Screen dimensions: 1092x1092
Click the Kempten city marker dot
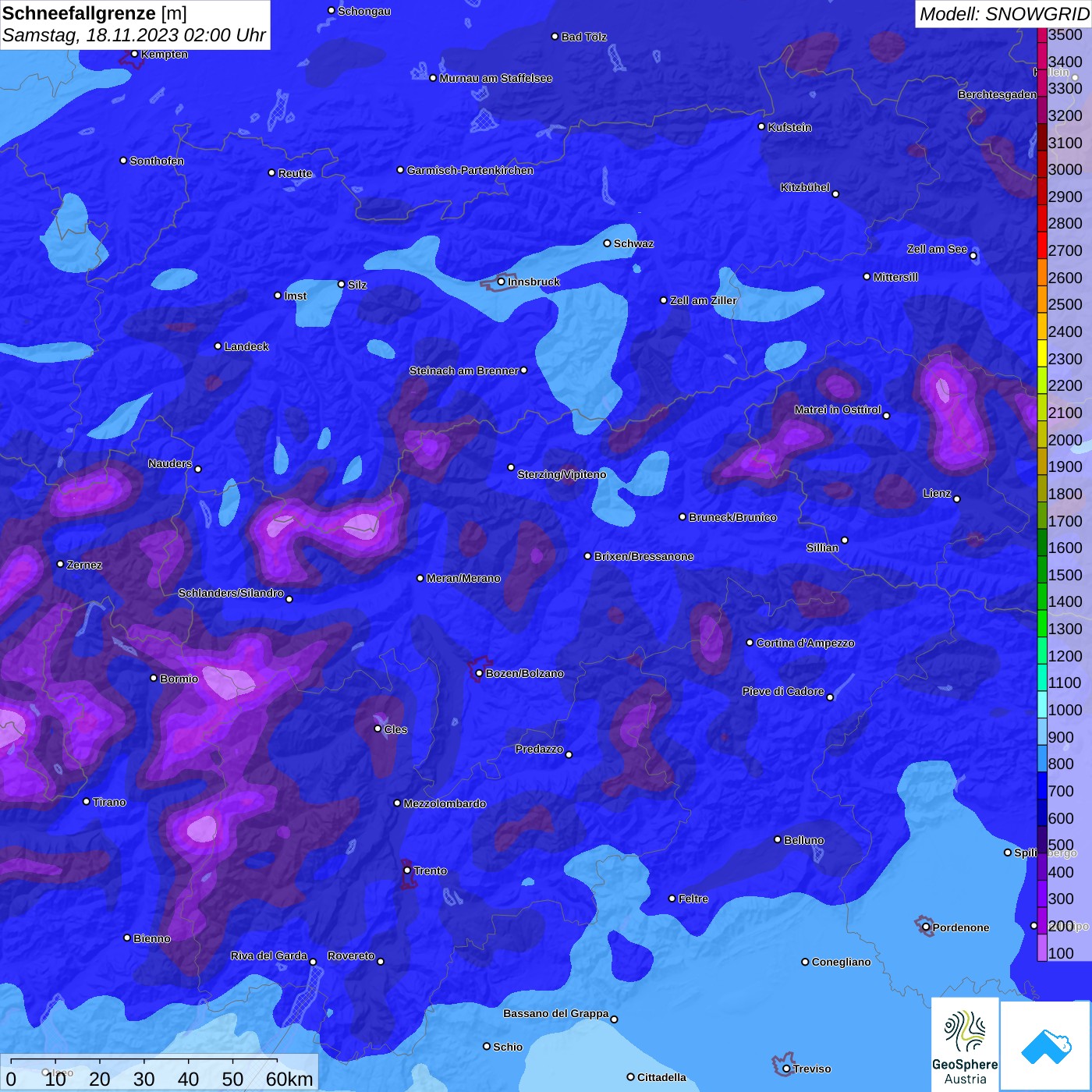tap(134, 54)
